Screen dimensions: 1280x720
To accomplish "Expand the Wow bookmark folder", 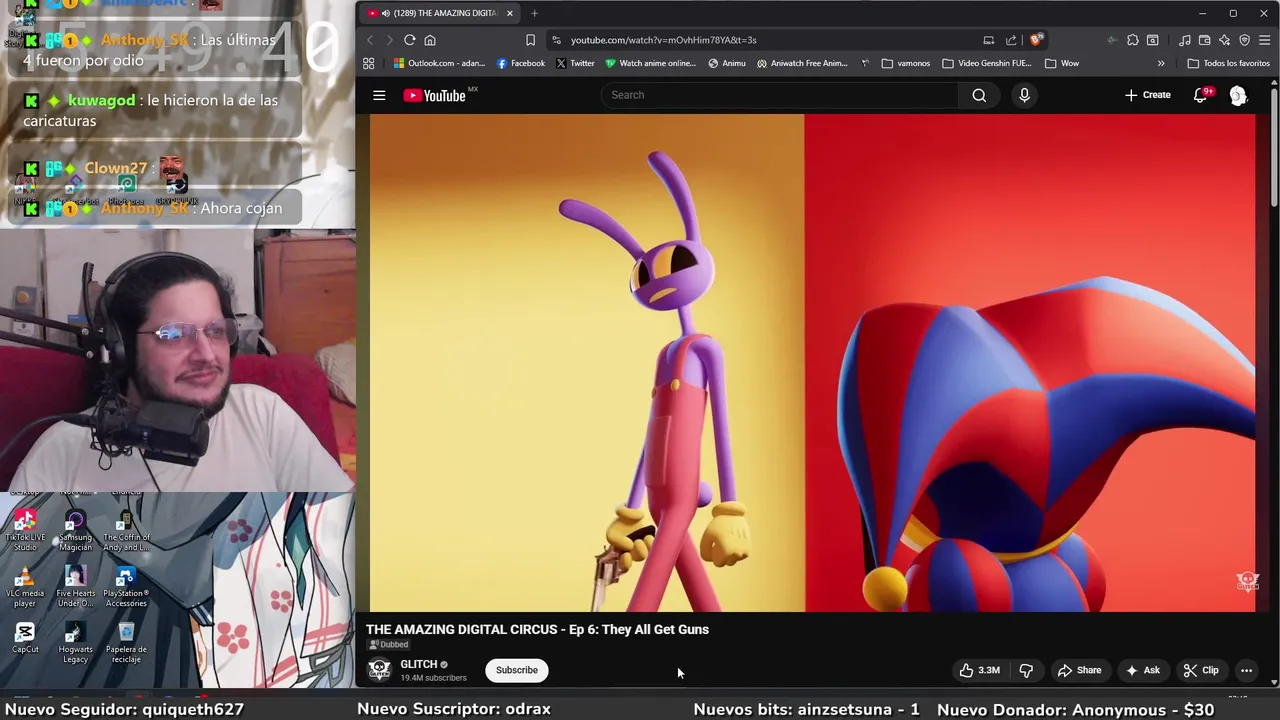I will (1061, 63).
